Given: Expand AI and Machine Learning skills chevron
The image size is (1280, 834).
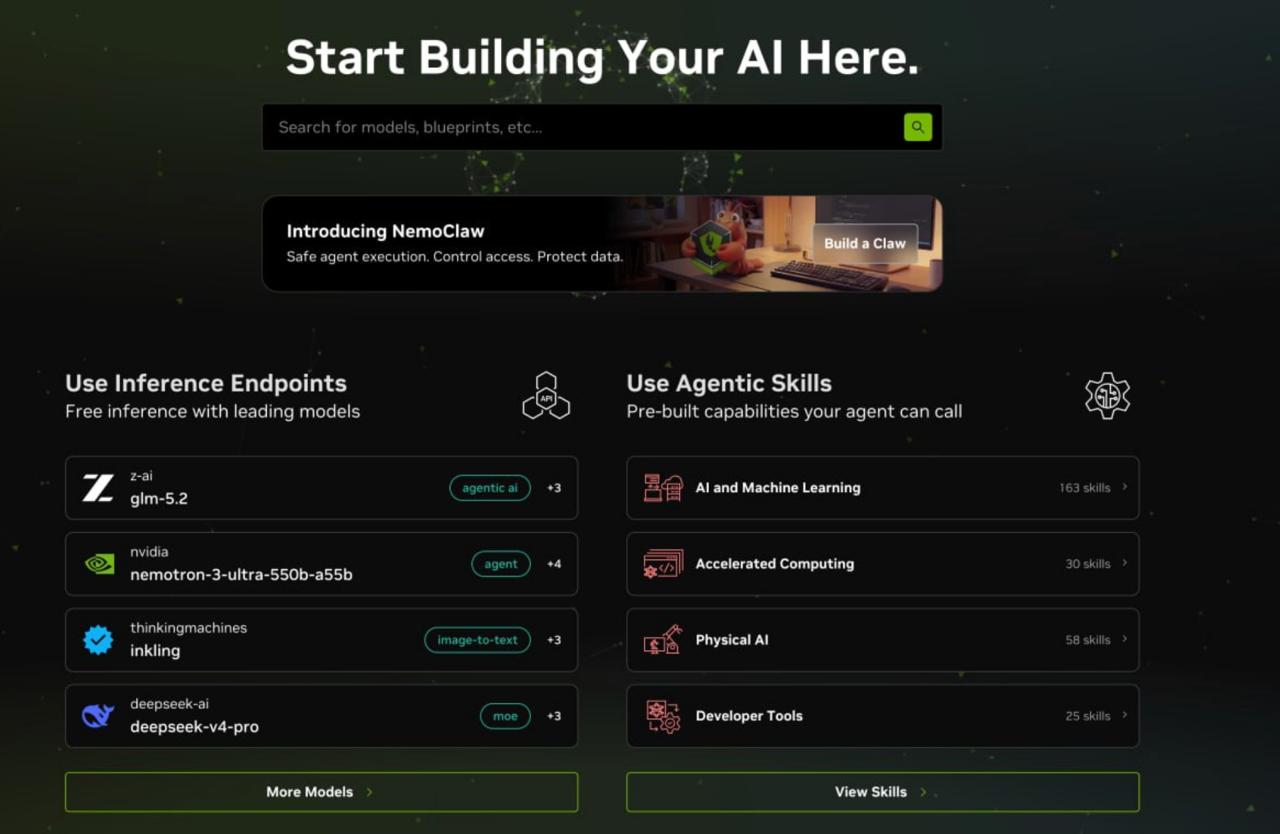Looking at the screenshot, I should (x=1125, y=488).
